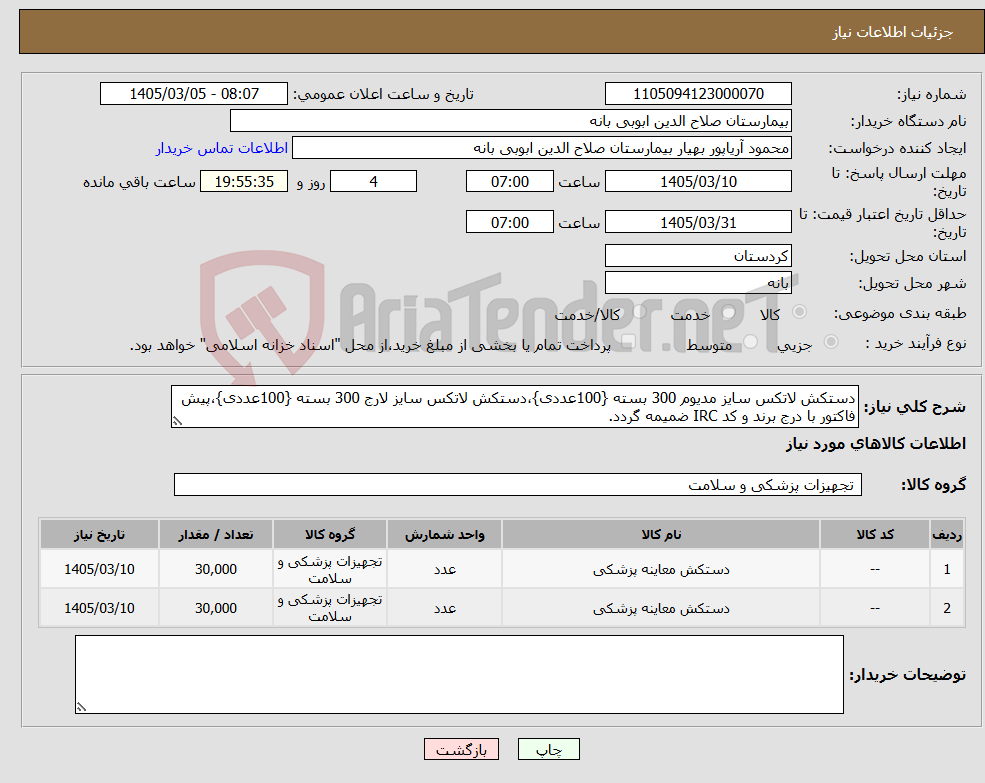This screenshot has height=783, width=985.
Task: Click the resize handle of buyer notes box
Action: coord(81,707)
